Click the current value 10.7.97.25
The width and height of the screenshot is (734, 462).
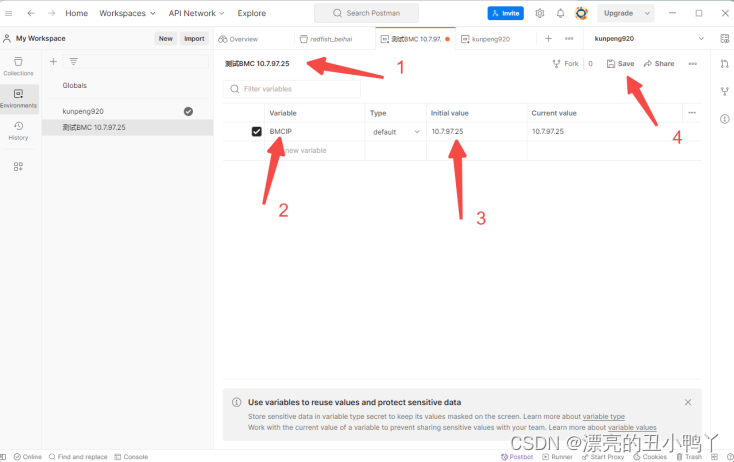pyautogui.click(x=548, y=132)
